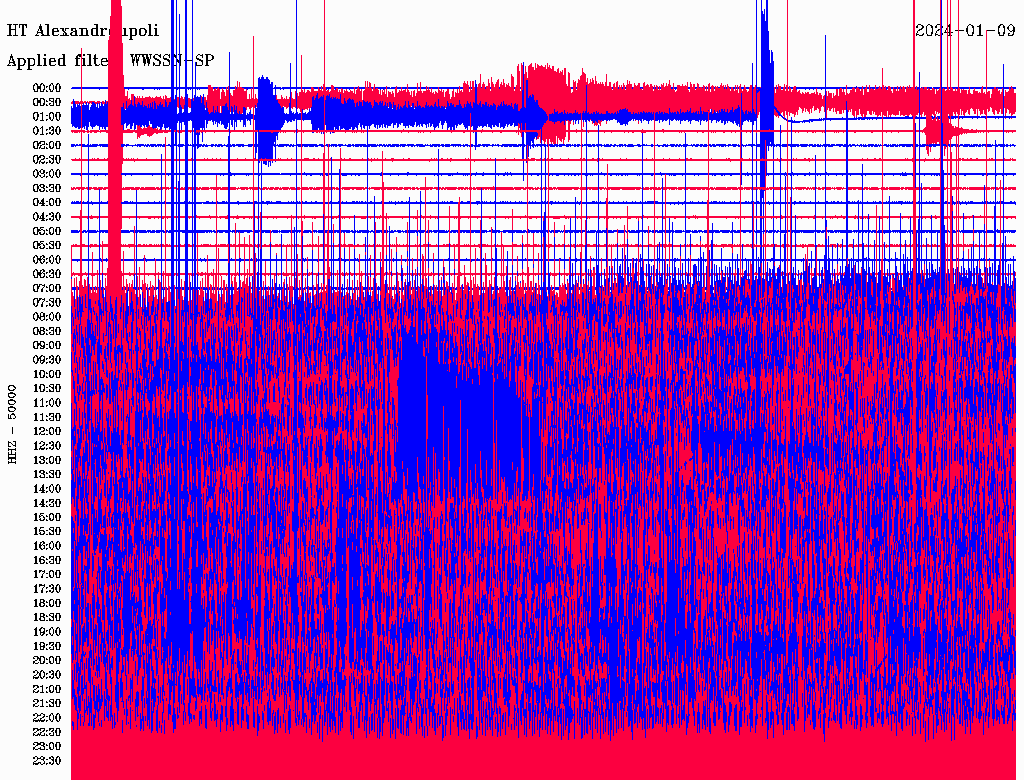Image resolution: width=1024 pixels, height=780 pixels.
Task: Click the 03:30 time label
Action: click(47, 188)
